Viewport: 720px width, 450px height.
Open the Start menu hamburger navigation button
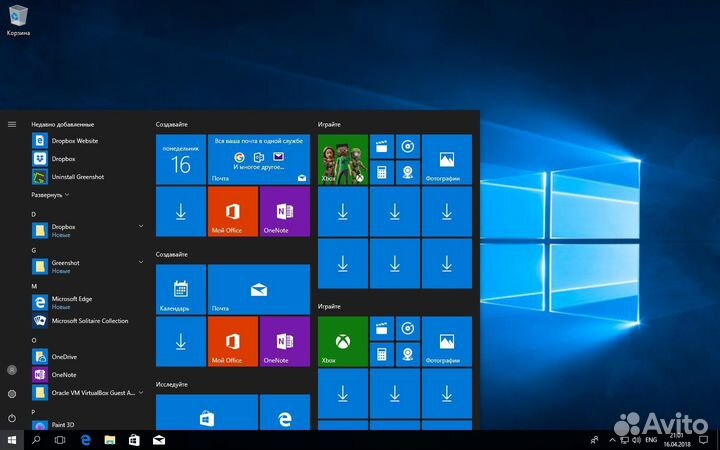[x=12, y=124]
